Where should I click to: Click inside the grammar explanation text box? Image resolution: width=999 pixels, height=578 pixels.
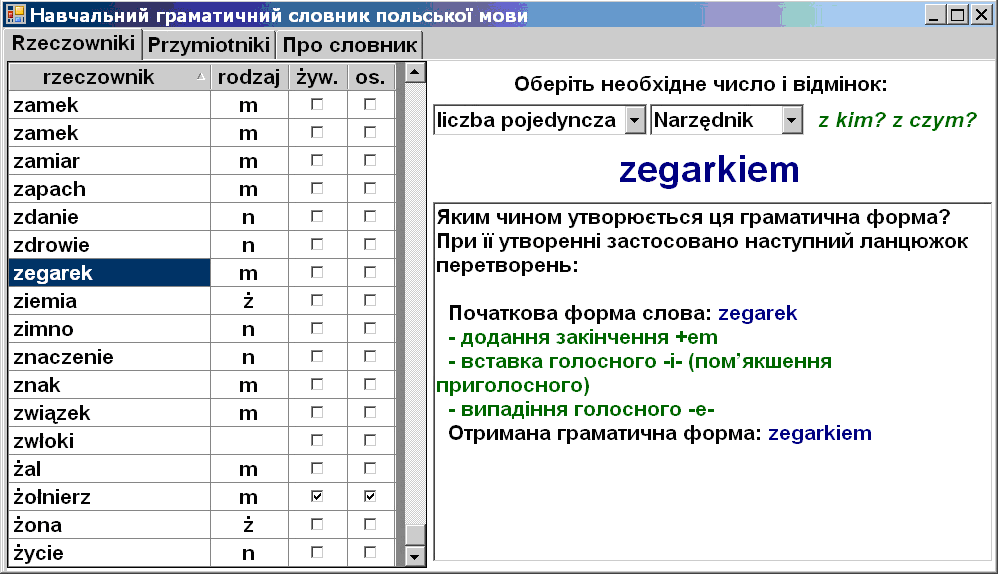pos(712,490)
